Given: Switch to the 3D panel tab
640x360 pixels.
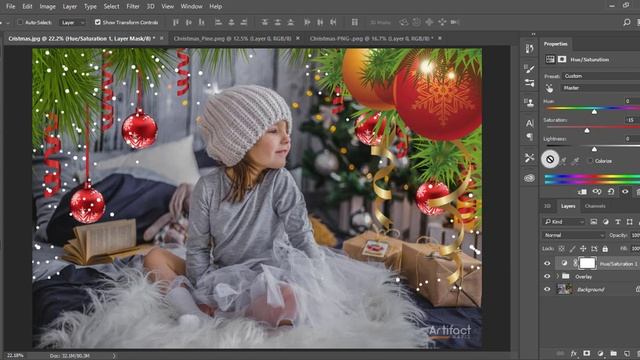Looking at the screenshot, I should [547, 206].
